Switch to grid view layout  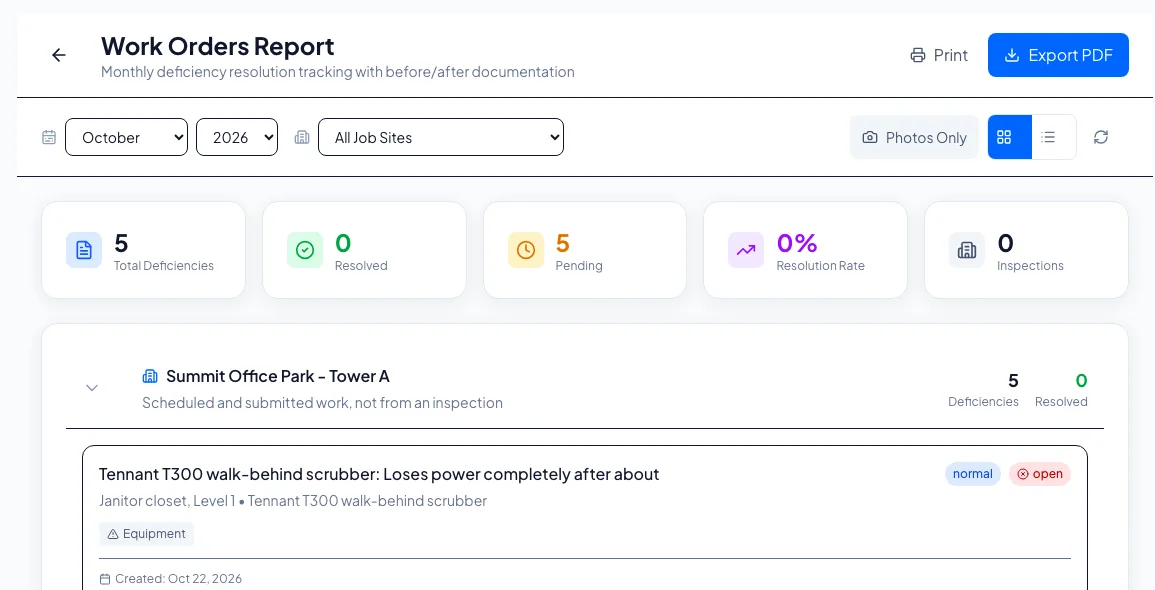1010,137
